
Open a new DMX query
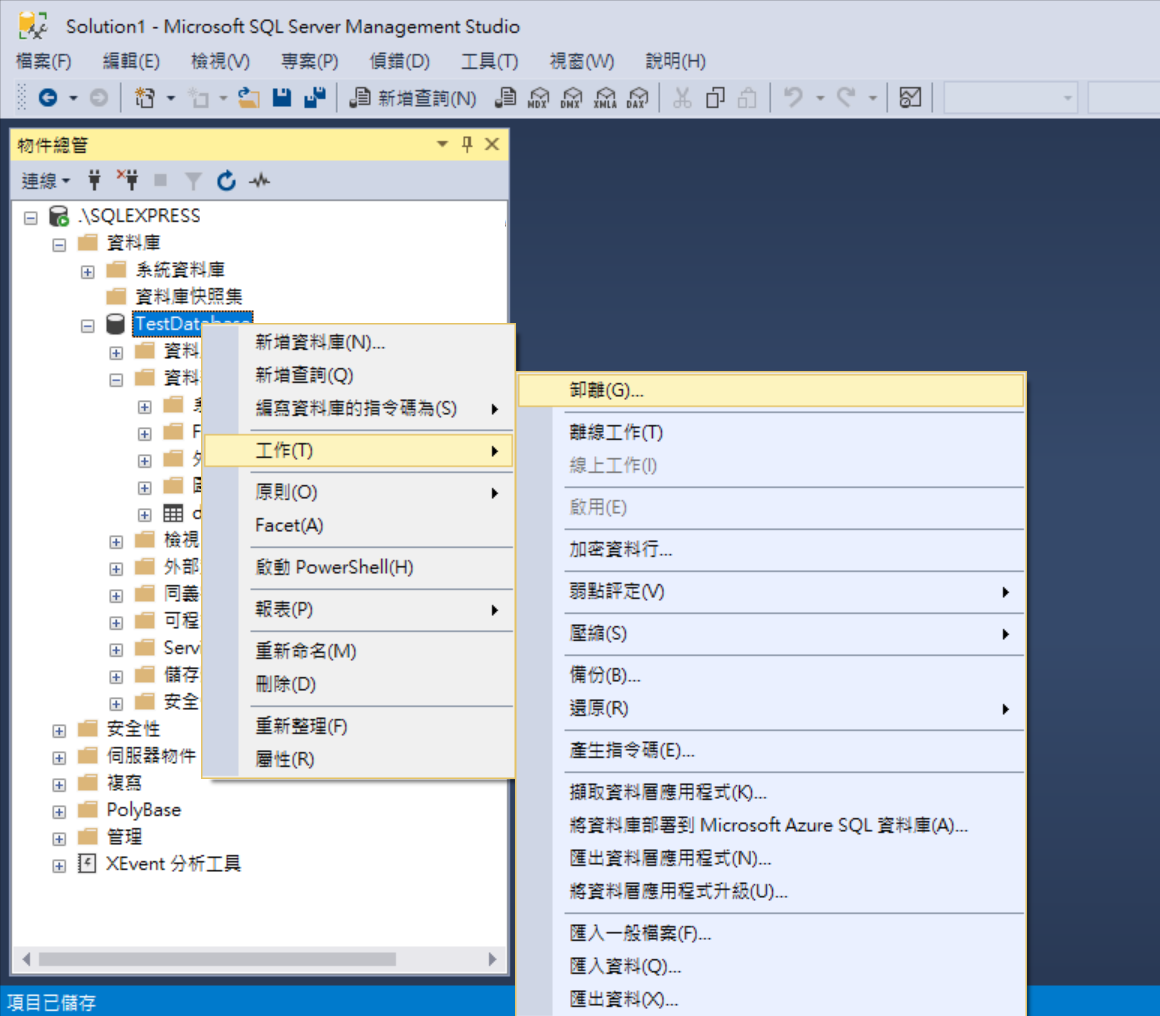pyautogui.click(x=571, y=98)
